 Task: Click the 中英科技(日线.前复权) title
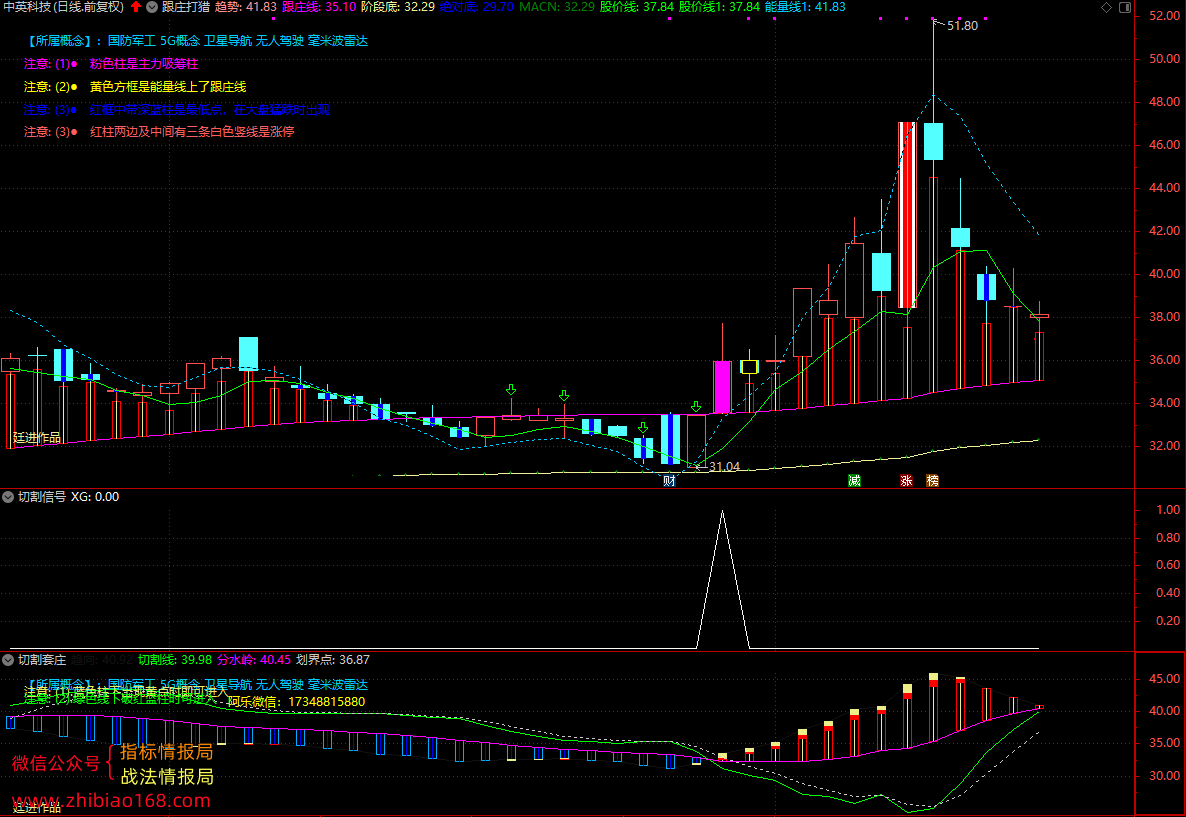tap(64, 7)
